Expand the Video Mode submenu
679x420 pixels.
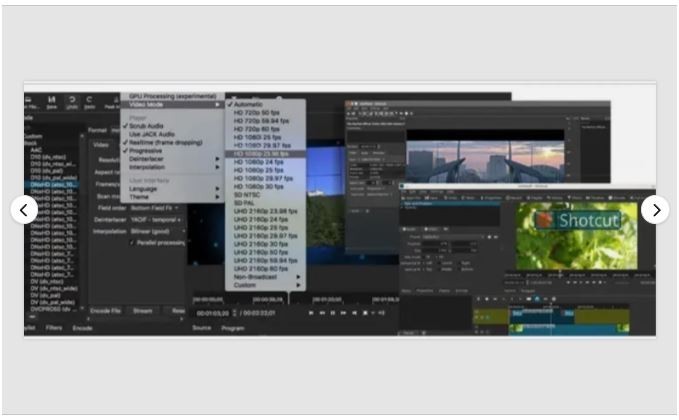tap(171, 104)
